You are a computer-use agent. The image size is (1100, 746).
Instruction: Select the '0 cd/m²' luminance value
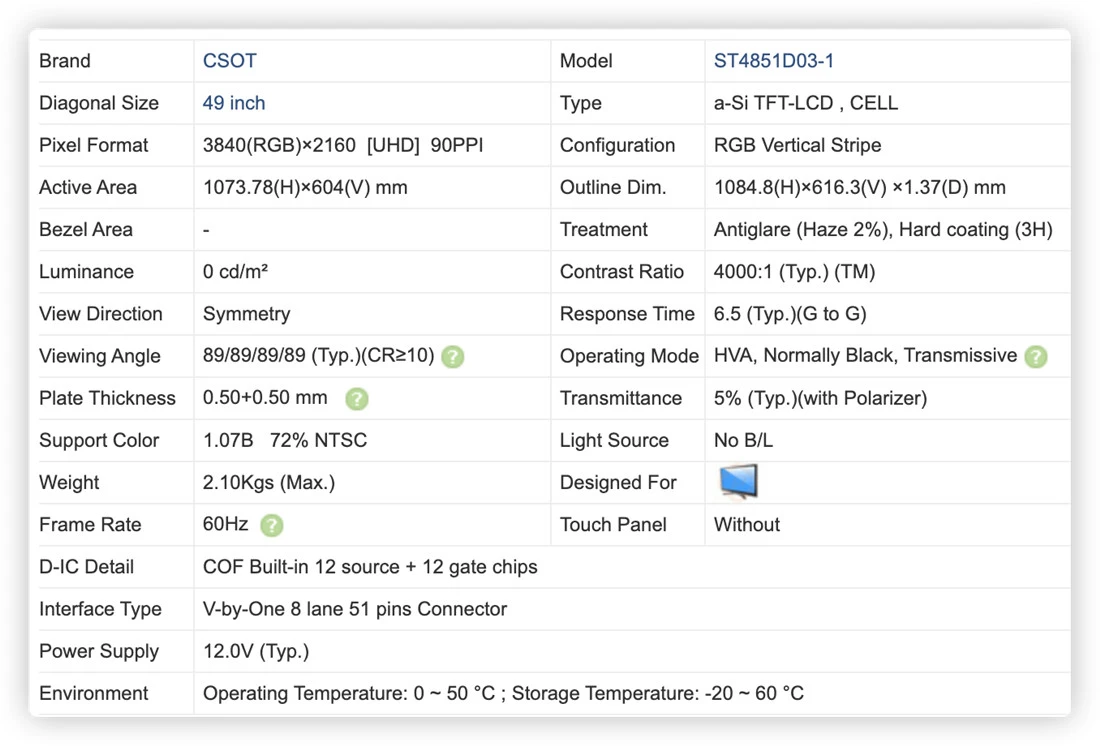click(235, 272)
